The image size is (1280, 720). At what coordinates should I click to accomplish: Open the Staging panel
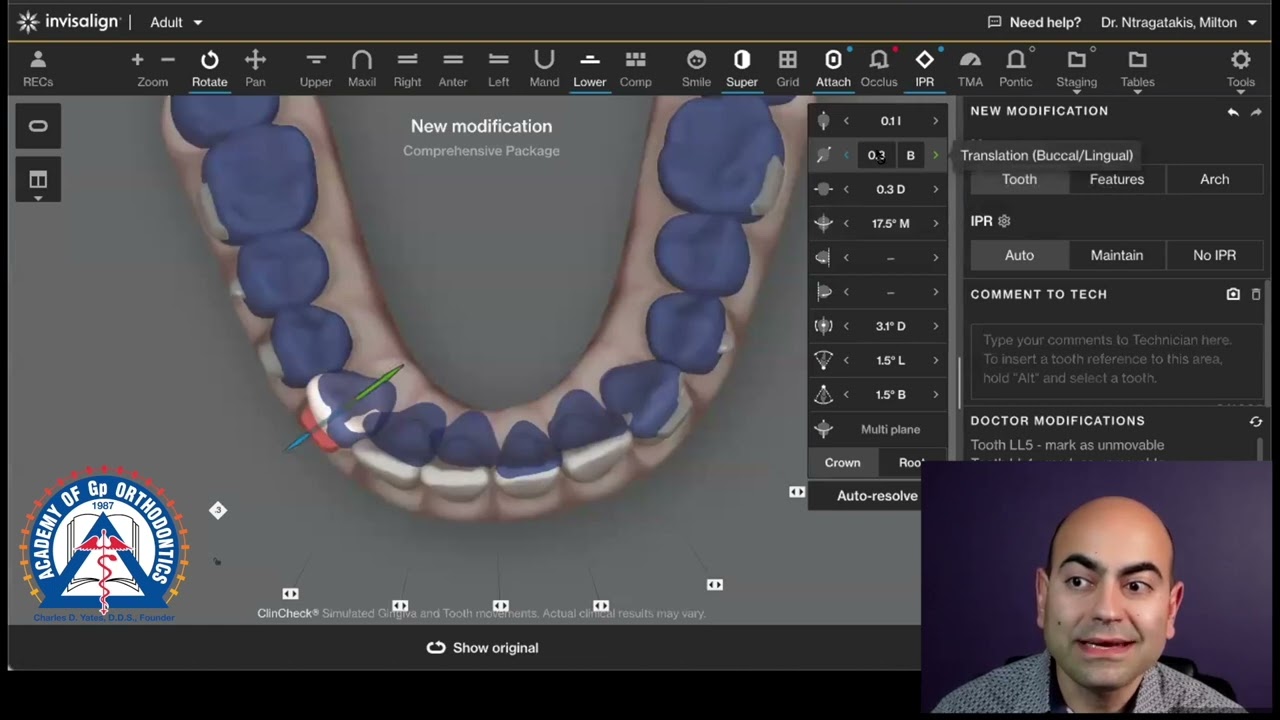click(1077, 69)
